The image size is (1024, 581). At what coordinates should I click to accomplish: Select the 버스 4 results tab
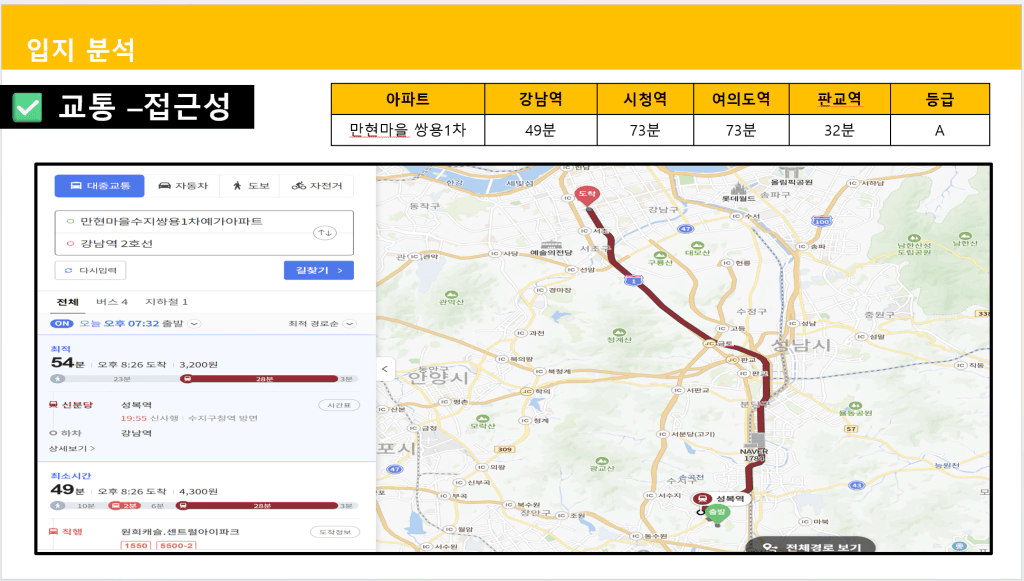pyautogui.click(x=112, y=302)
